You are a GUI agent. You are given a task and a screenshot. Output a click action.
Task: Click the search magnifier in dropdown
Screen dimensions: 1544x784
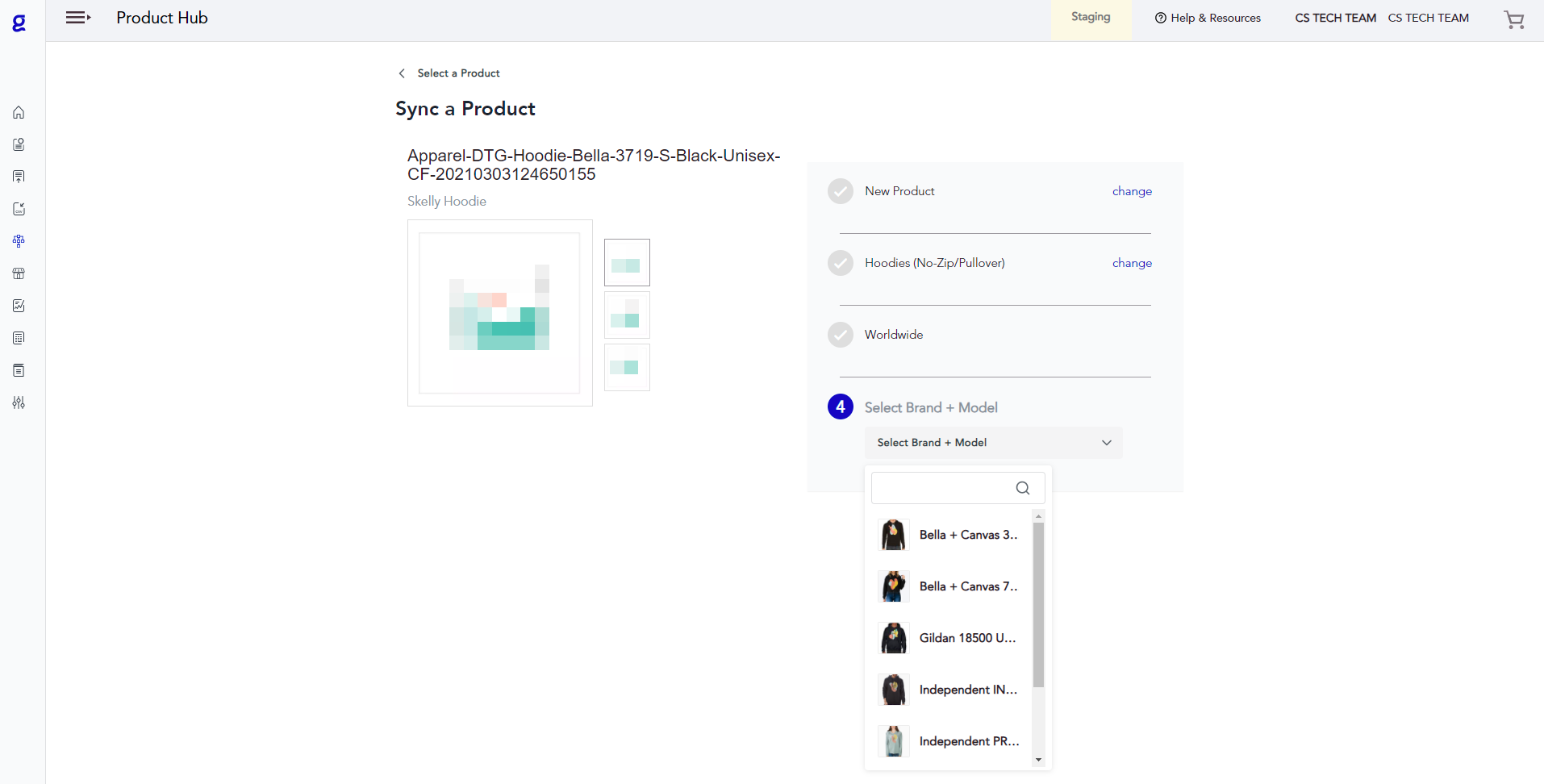click(x=1022, y=488)
